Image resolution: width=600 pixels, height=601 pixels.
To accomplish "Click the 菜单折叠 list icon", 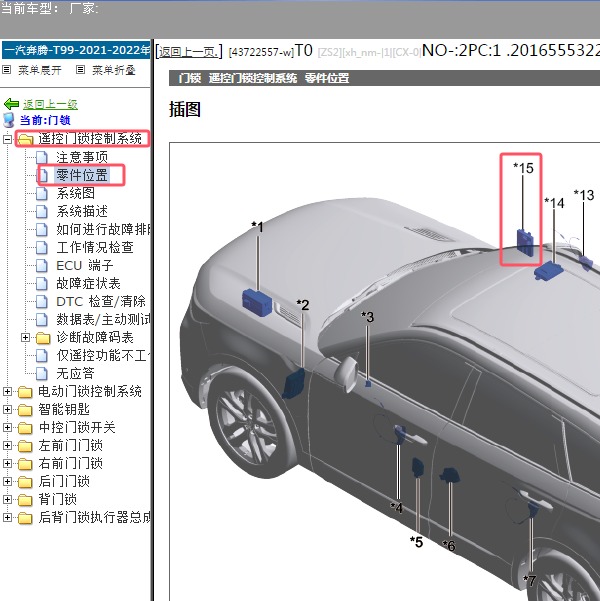I will coord(80,70).
